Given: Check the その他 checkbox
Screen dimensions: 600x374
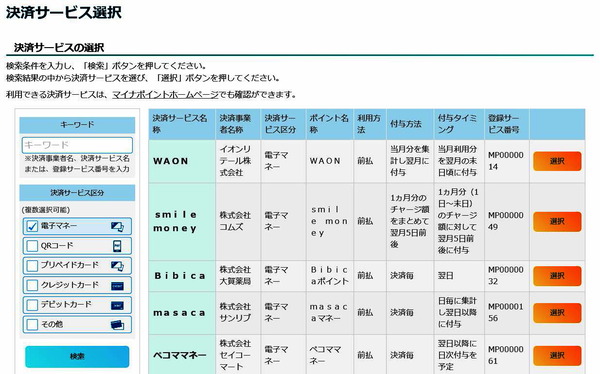Looking at the screenshot, I should (x=32, y=325).
